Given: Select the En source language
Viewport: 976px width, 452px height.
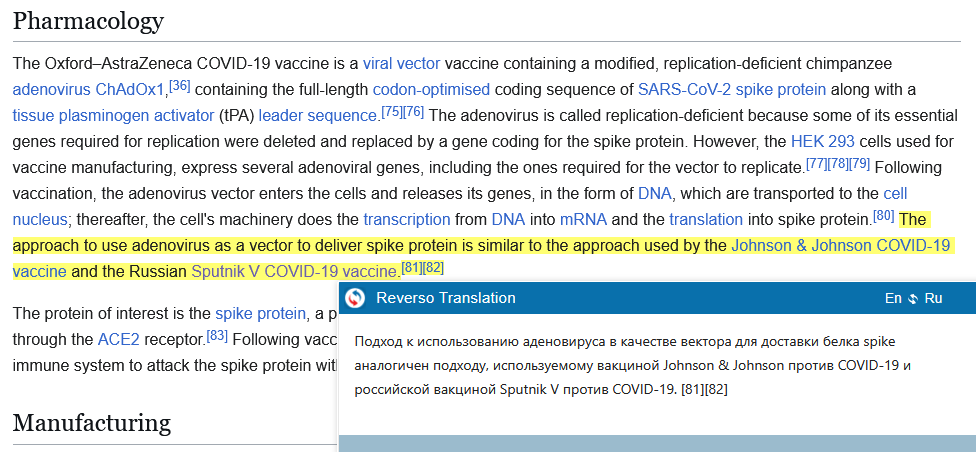Looking at the screenshot, I should [x=893, y=298].
